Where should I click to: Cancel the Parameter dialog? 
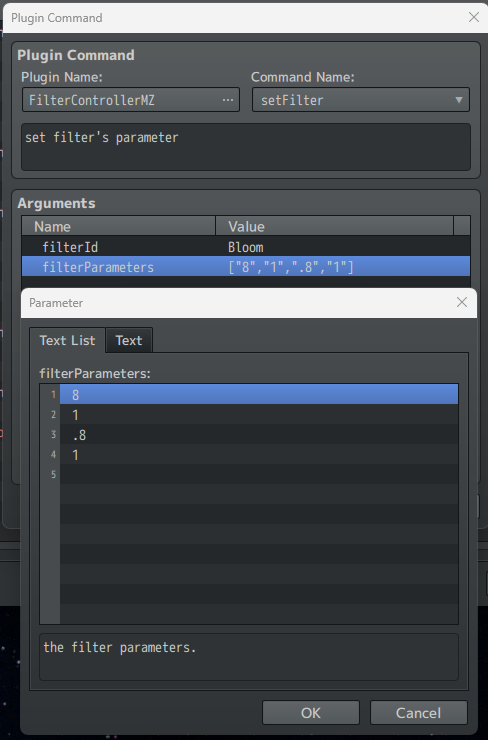pyautogui.click(x=419, y=712)
